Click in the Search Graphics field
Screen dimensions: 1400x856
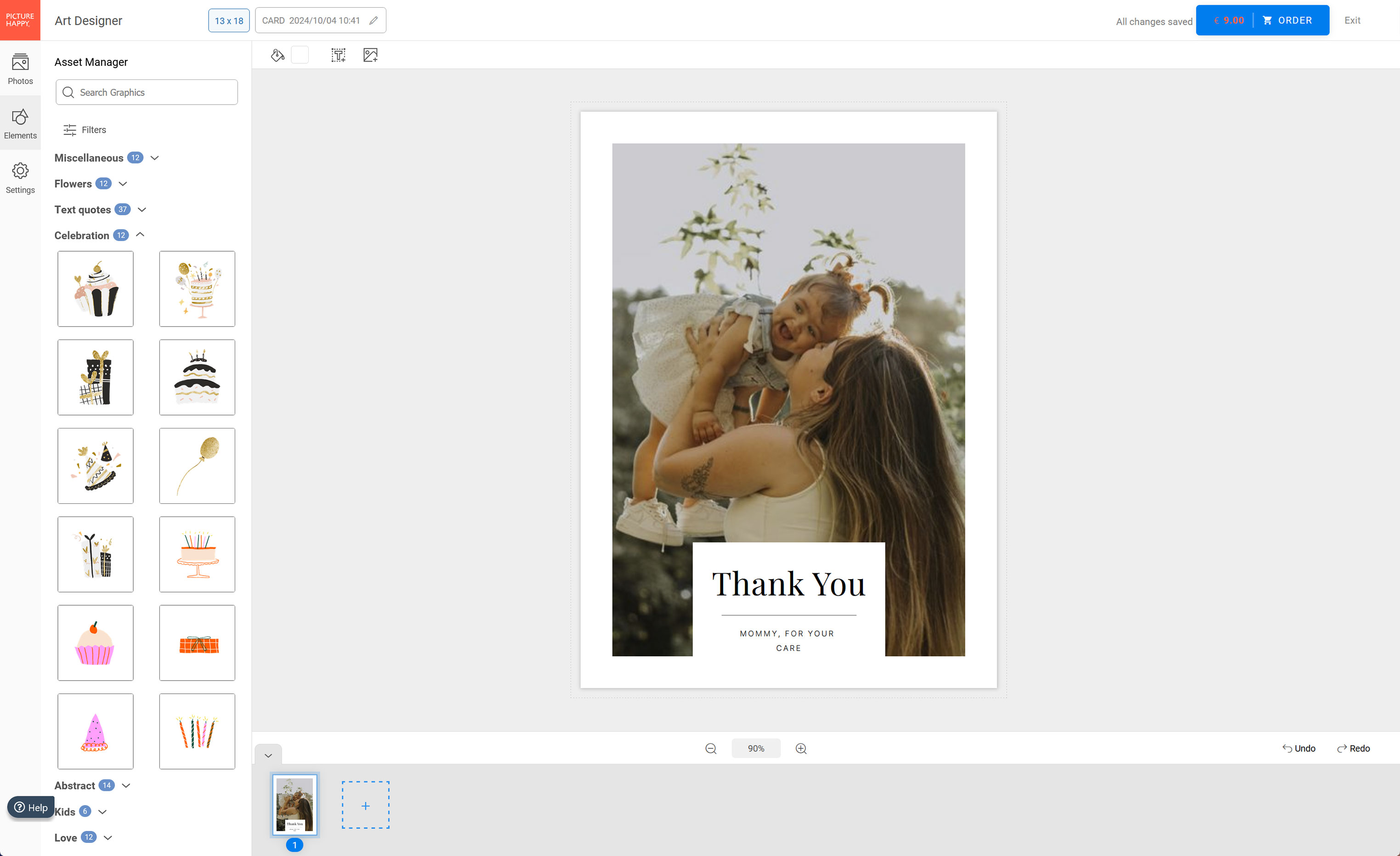[x=153, y=92]
